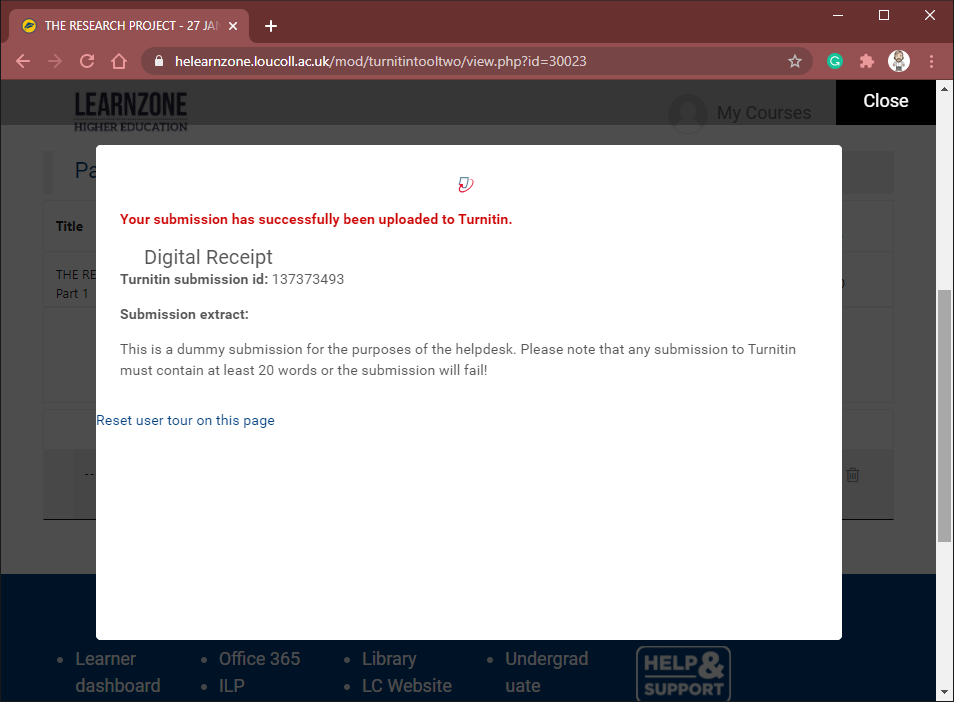This screenshot has height=702, width=954.
Task: Click the scrollbar up arrow
Action: 944,89
